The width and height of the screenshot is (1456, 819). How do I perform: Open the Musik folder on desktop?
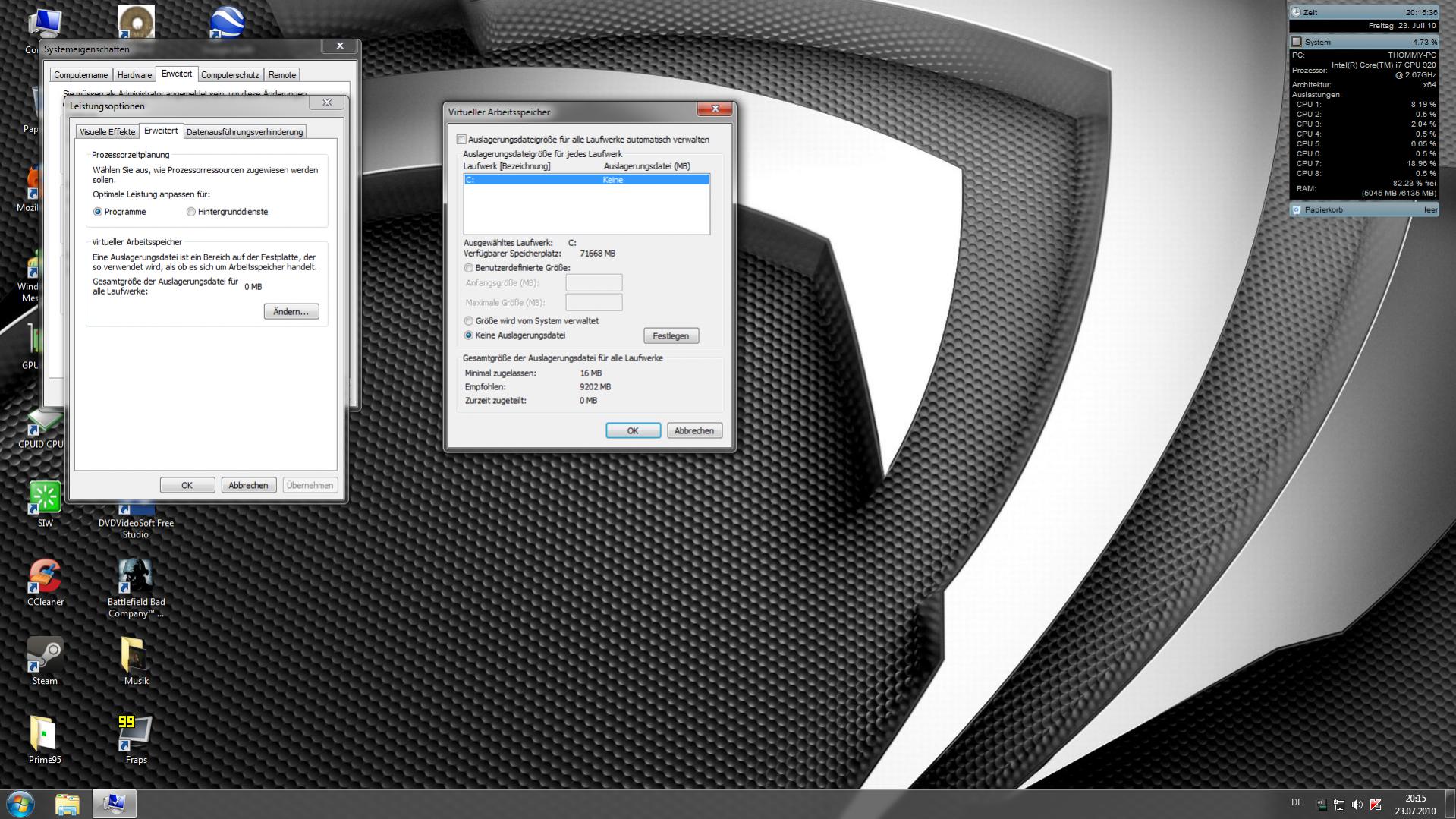(136, 662)
